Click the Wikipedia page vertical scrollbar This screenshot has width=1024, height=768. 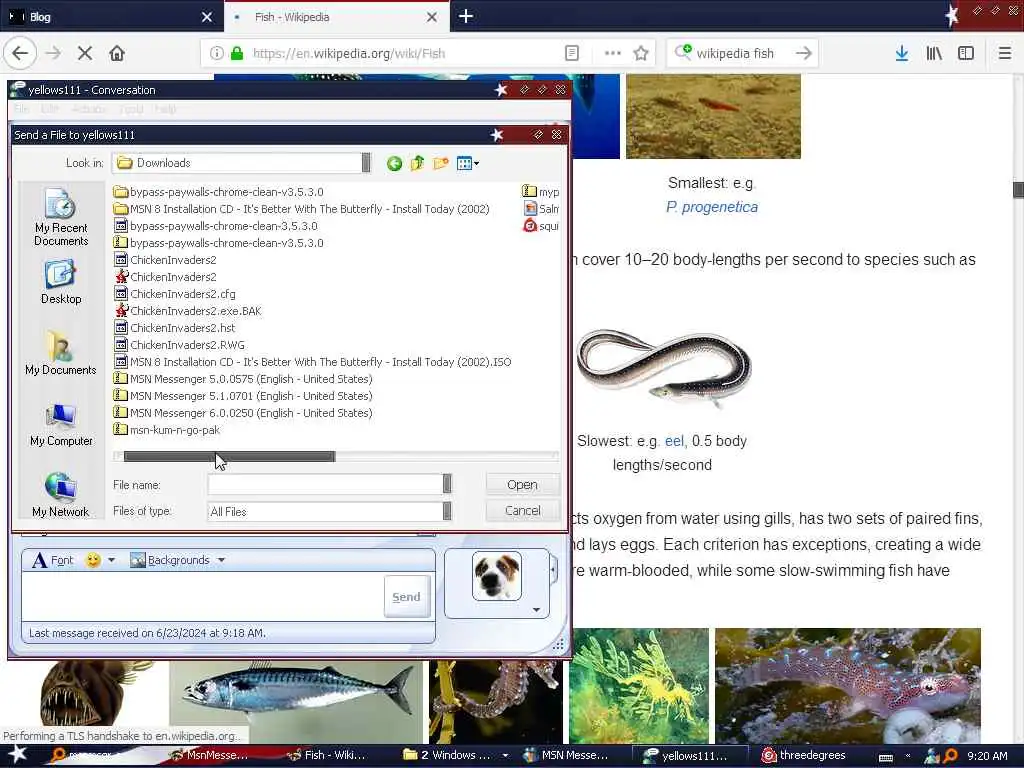(1018, 189)
